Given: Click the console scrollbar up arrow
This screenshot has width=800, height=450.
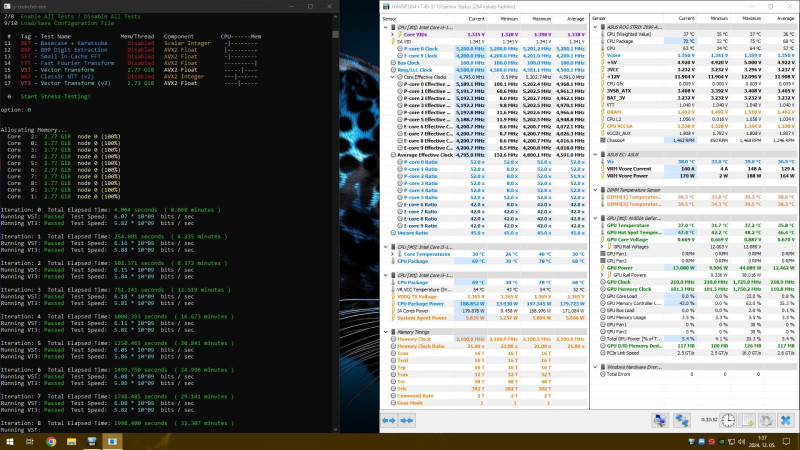Looking at the screenshot, I should (x=335, y=16).
